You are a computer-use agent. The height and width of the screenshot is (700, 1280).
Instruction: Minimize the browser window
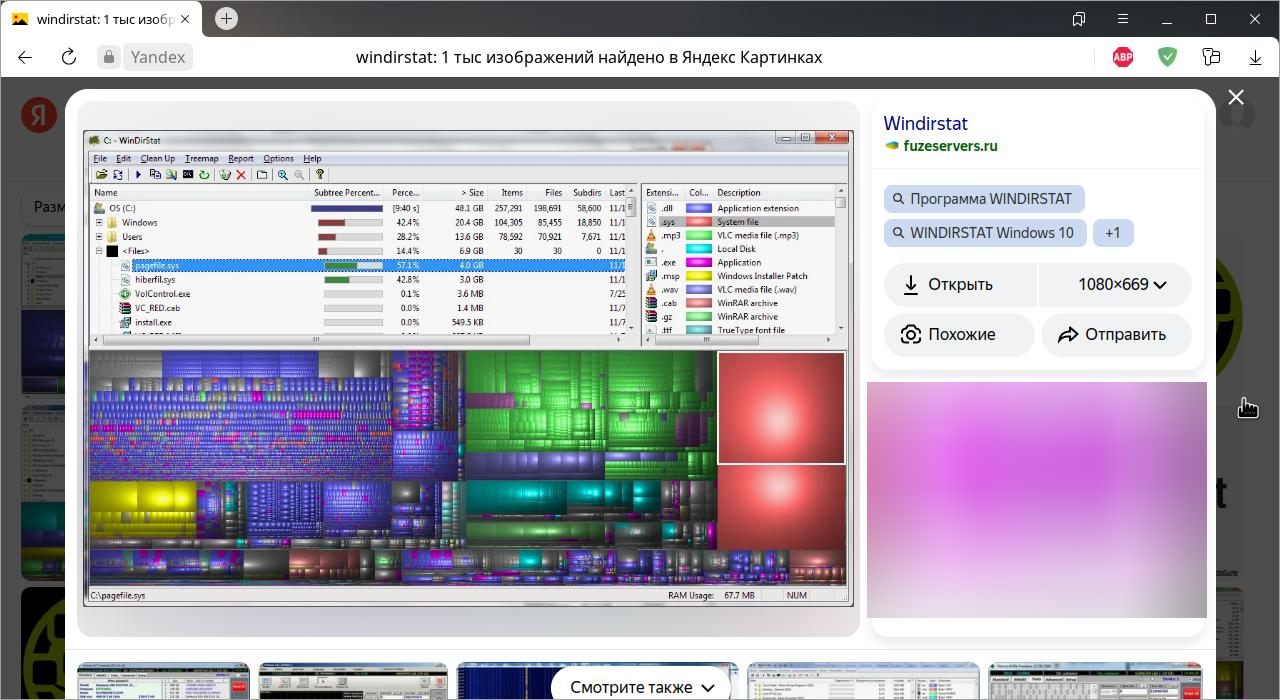(1167, 19)
